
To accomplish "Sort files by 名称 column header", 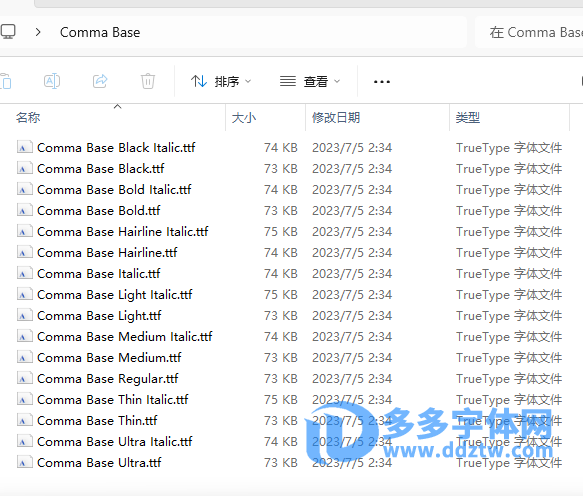I will (x=28, y=118).
